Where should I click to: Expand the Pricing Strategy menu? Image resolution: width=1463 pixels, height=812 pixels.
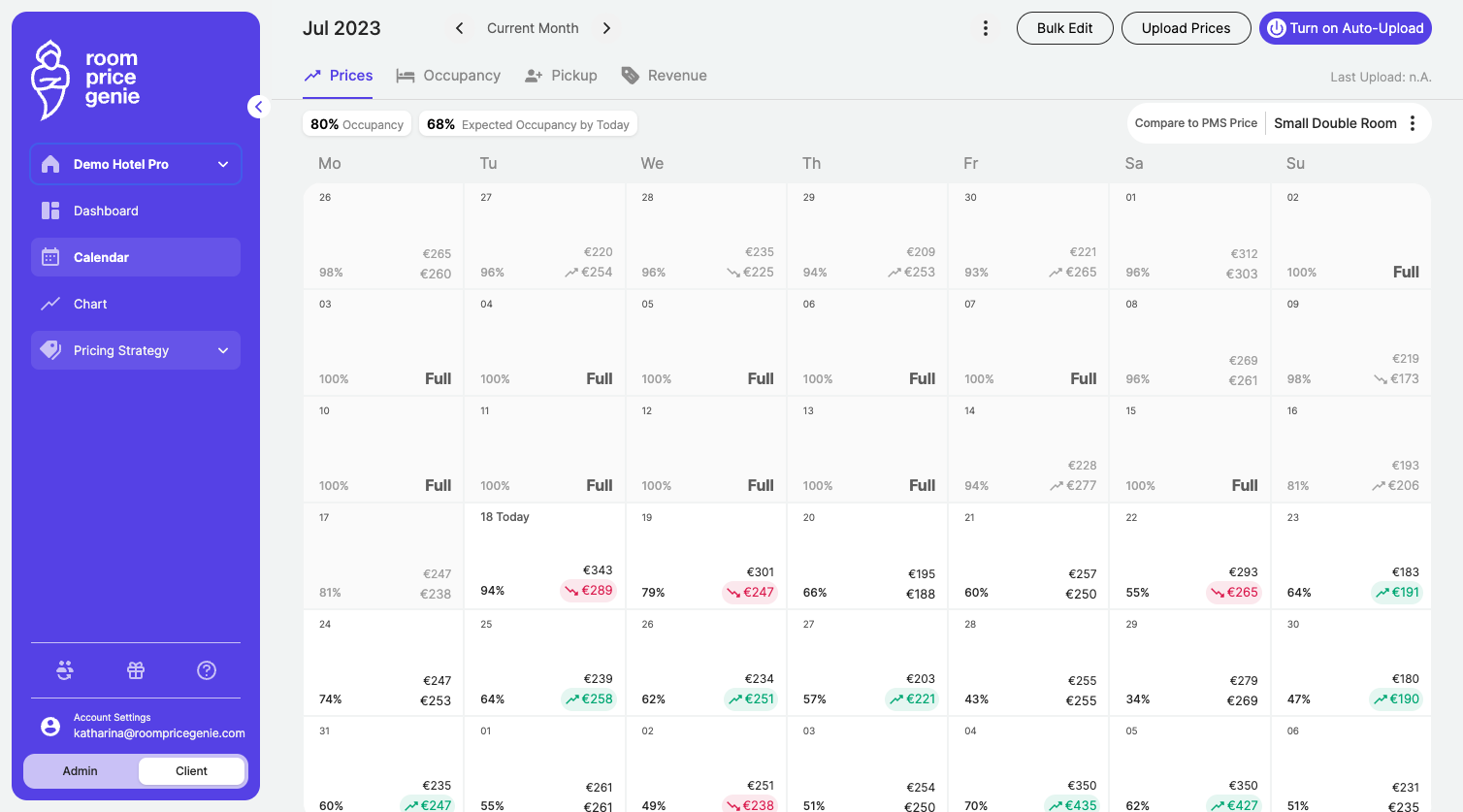coord(136,350)
